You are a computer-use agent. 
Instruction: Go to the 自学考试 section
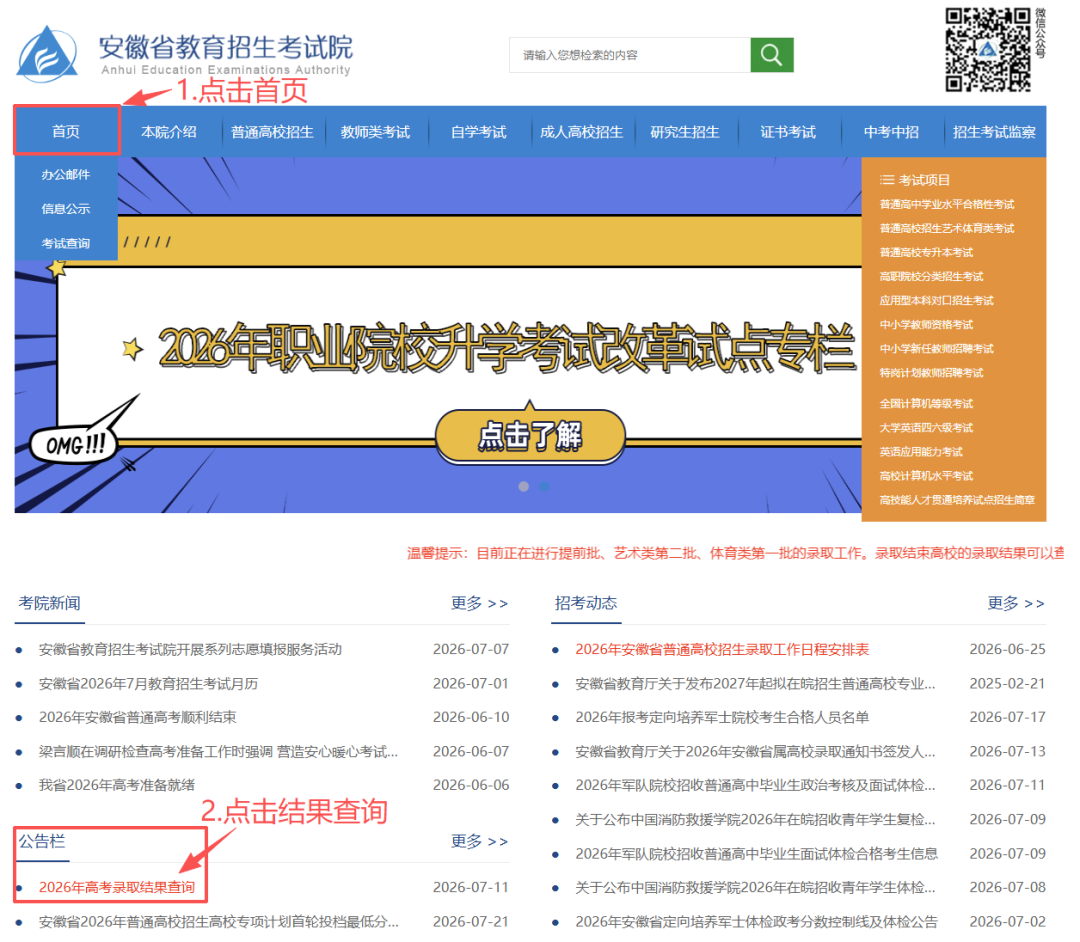tap(479, 132)
